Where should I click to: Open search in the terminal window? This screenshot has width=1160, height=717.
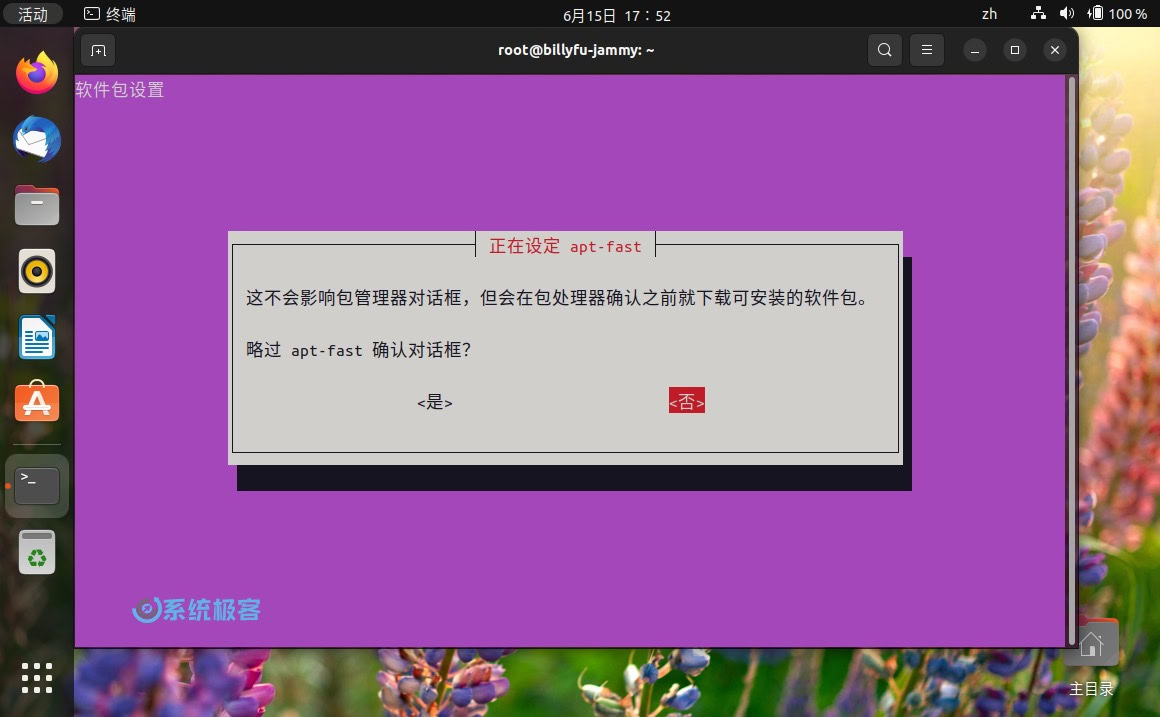884,50
